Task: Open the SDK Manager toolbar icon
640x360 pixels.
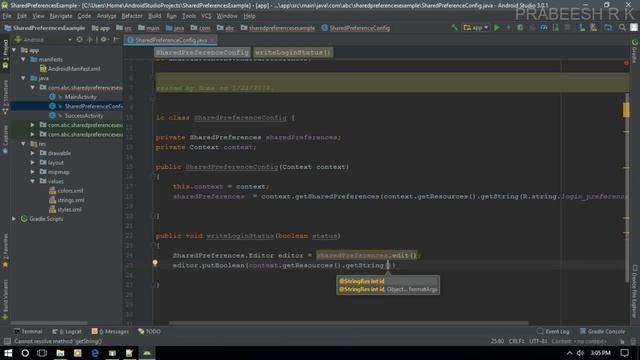Action: point(593,28)
